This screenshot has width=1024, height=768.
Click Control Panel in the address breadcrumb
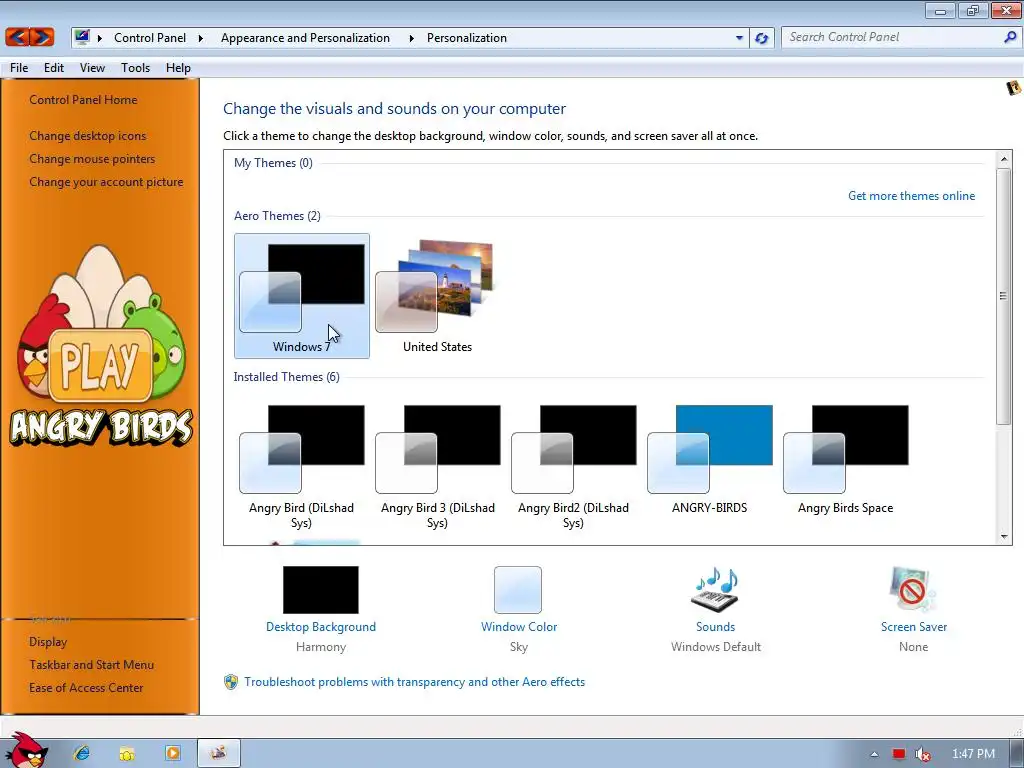pos(150,38)
